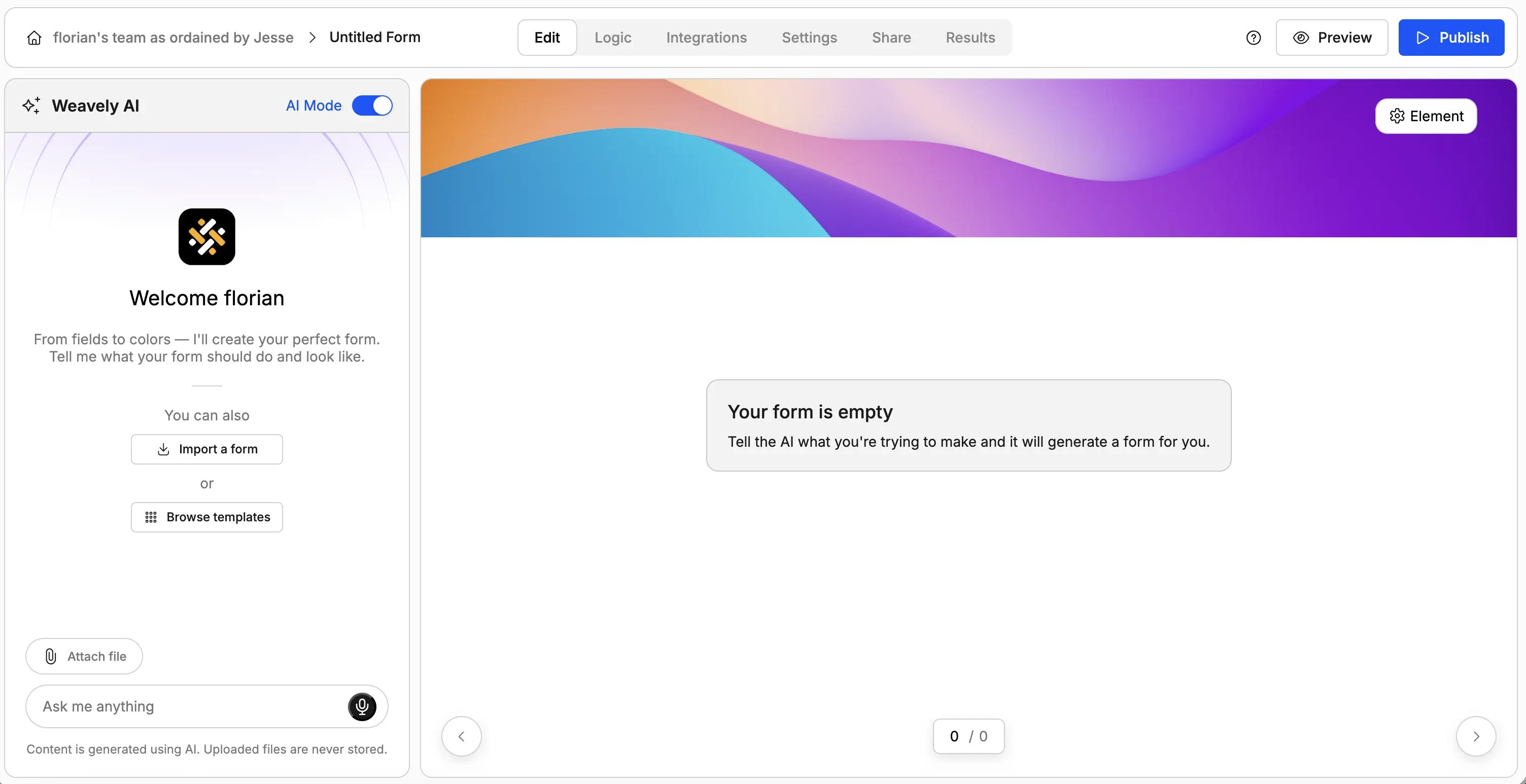Click the Publish button

1451,38
